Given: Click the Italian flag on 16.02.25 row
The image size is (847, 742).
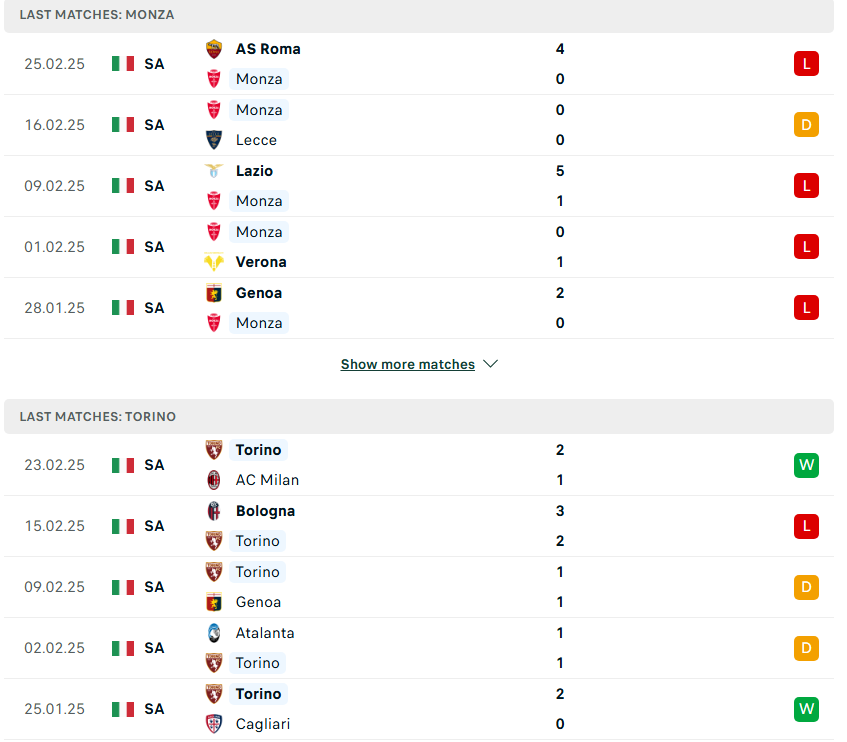Looking at the screenshot, I should 123,125.
